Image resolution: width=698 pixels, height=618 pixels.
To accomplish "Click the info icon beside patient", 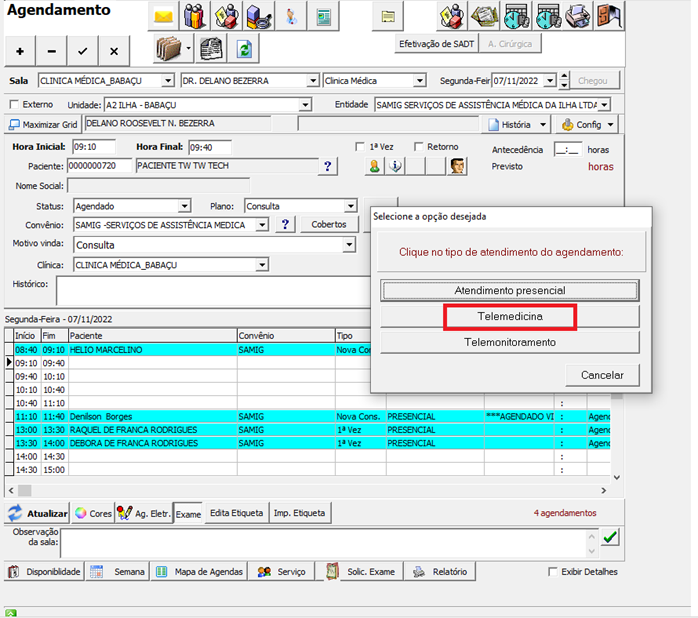I will click(x=395, y=166).
